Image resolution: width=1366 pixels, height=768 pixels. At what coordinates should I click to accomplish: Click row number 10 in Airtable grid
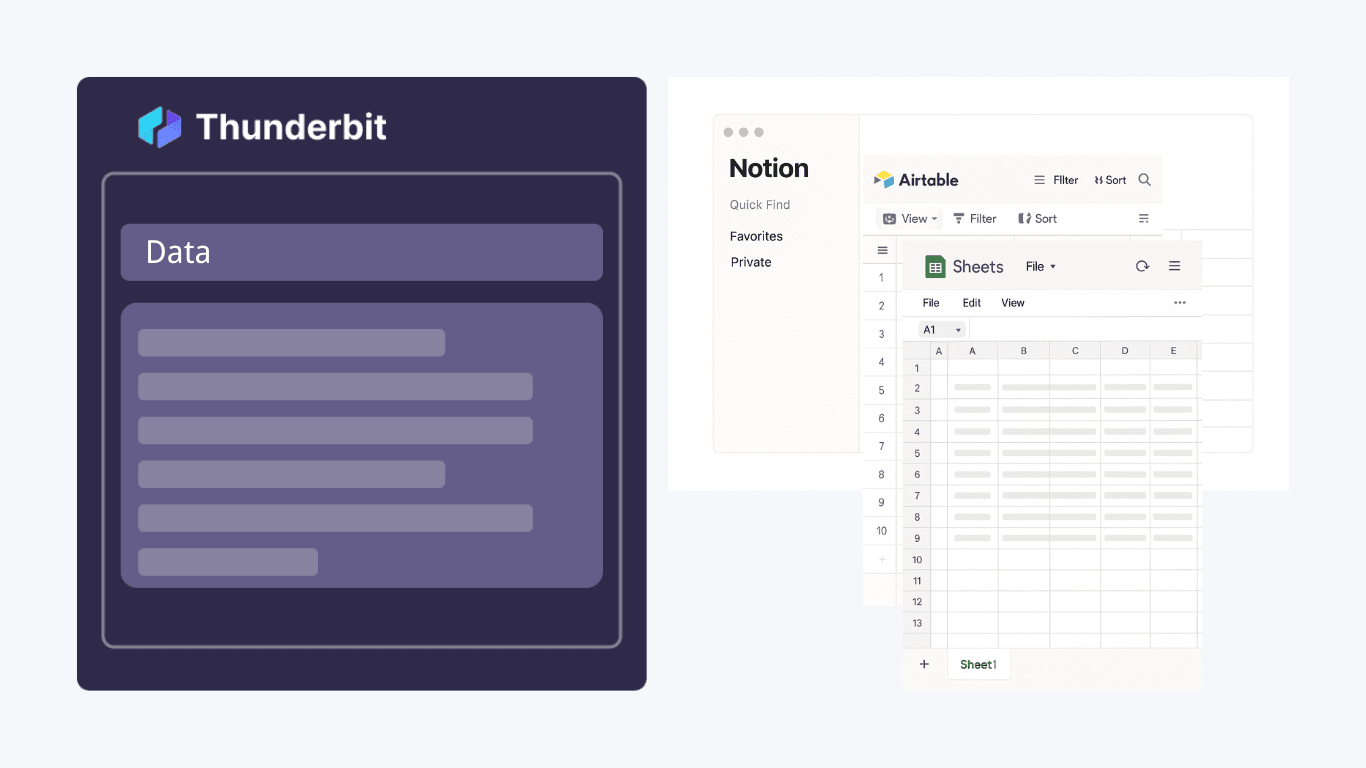click(881, 531)
